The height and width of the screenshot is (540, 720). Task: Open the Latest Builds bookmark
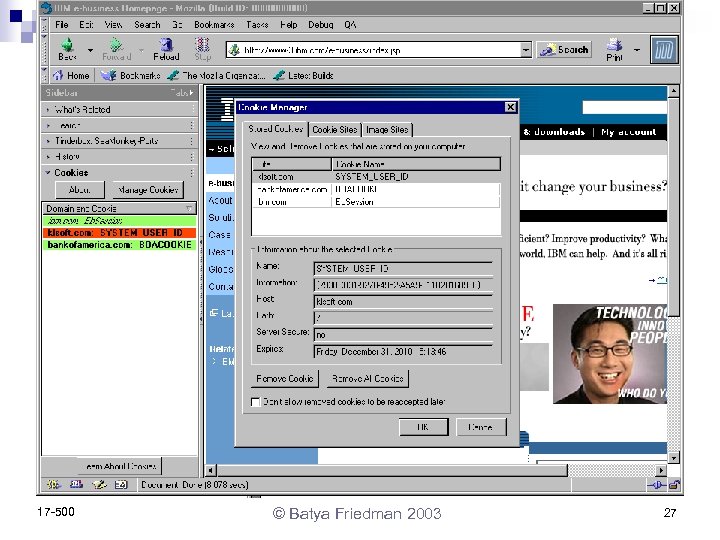point(303,75)
